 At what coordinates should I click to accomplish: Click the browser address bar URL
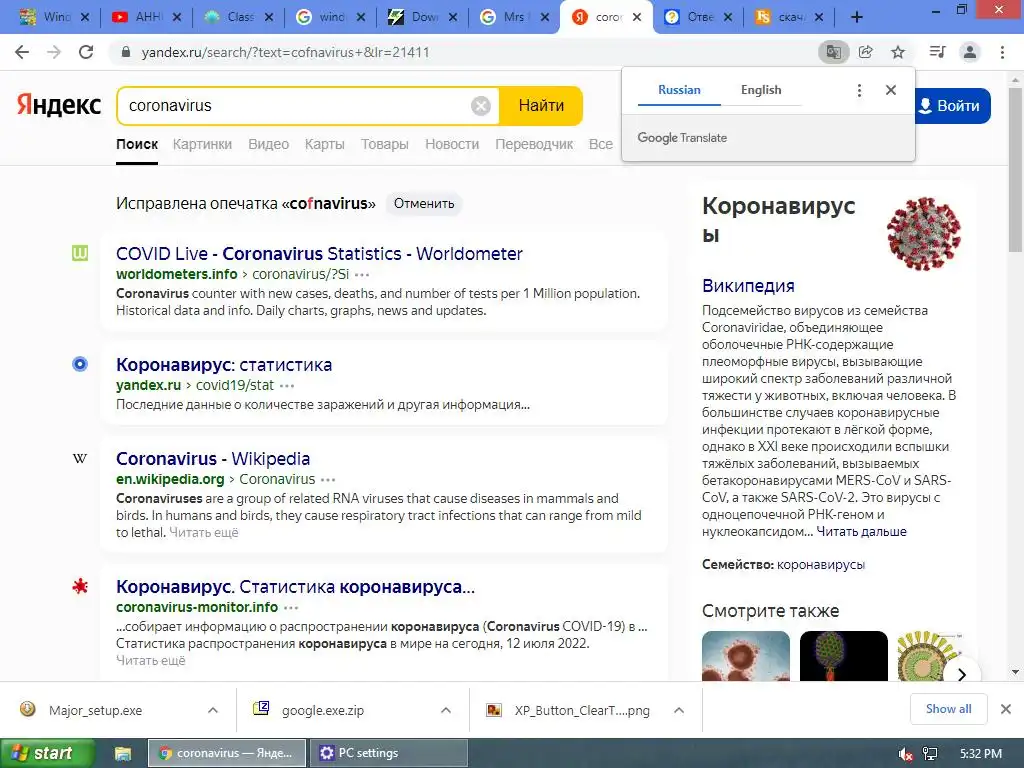(x=286, y=52)
